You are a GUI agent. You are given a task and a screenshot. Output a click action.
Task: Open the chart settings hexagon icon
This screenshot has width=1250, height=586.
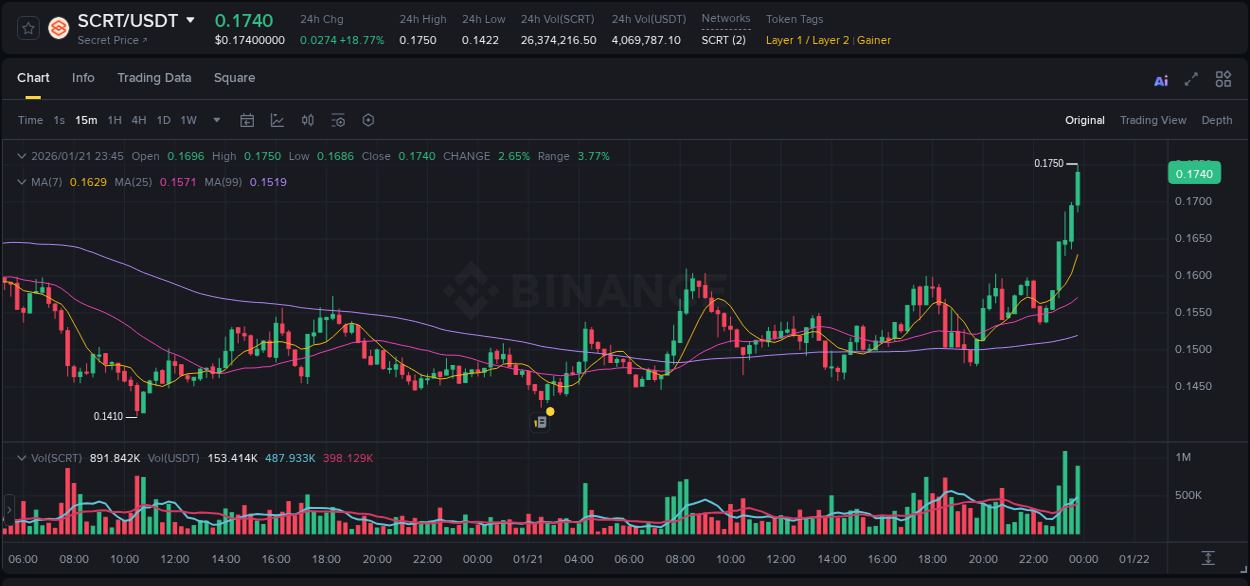(368, 119)
